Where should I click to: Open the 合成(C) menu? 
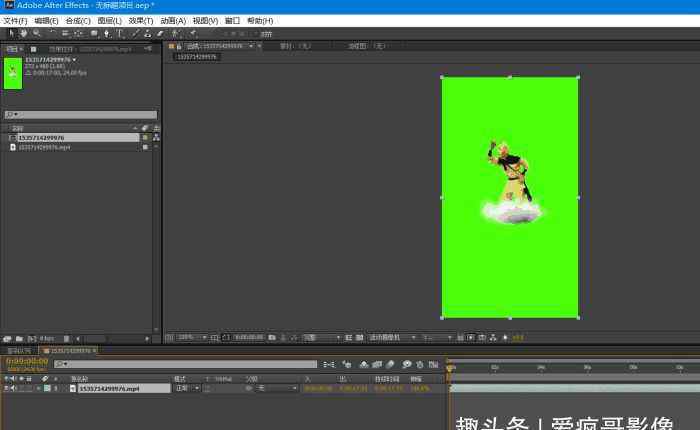coord(78,21)
